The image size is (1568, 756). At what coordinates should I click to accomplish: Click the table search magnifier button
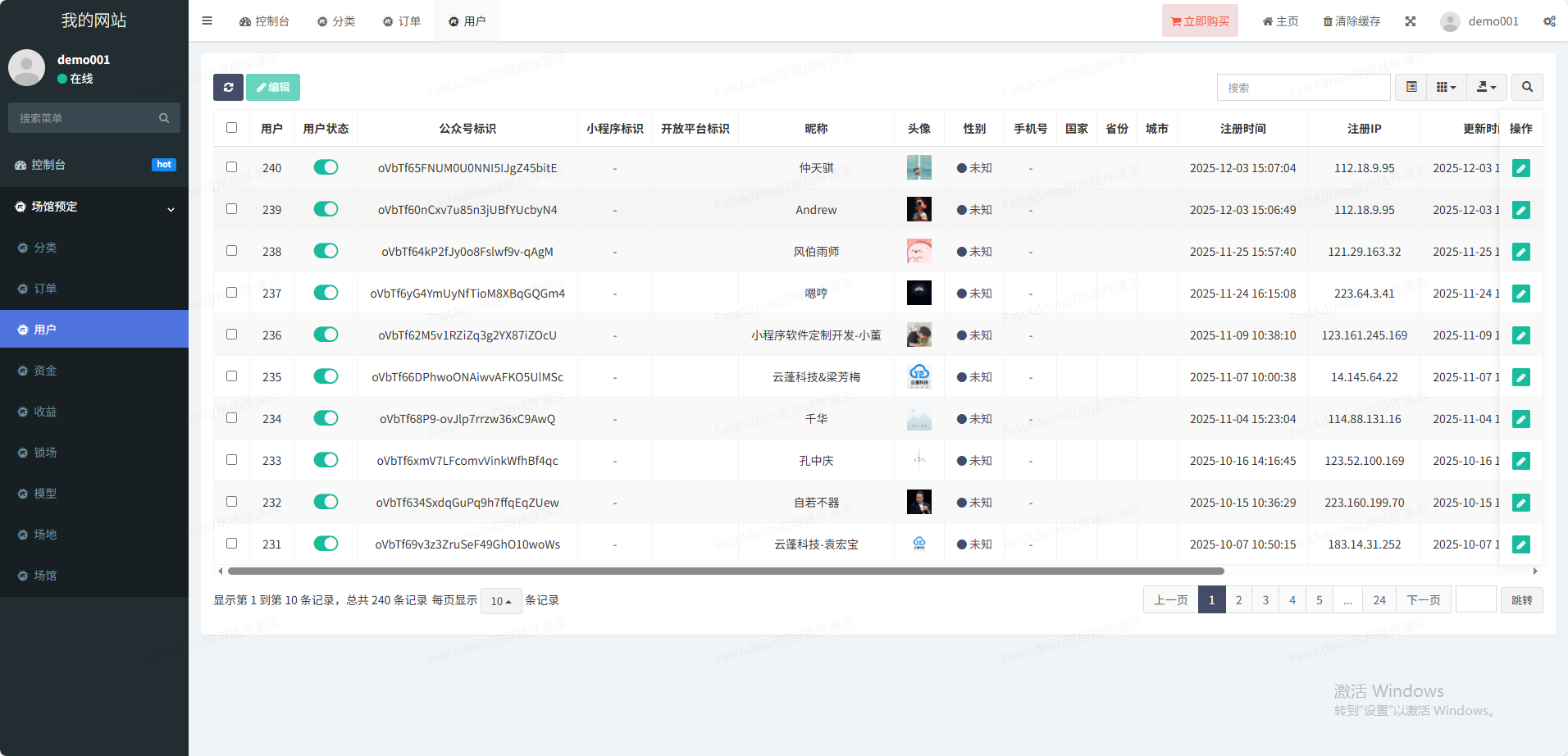1527,87
